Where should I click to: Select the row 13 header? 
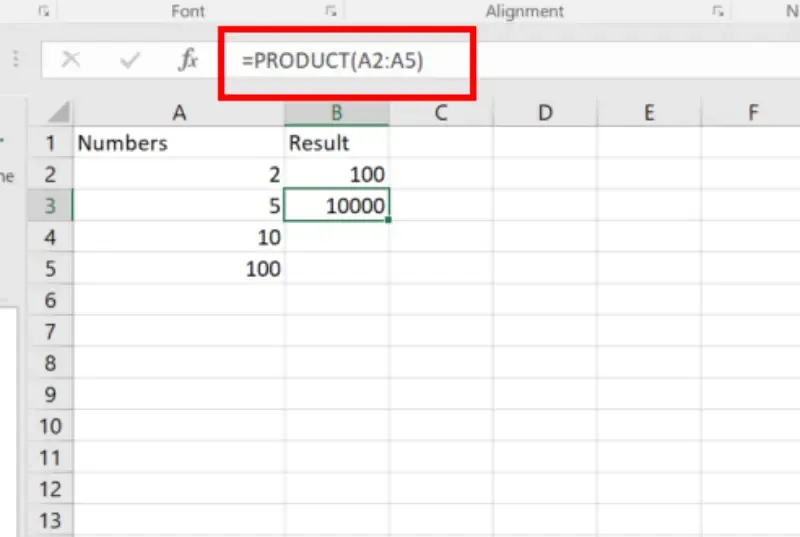(x=52, y=520)
